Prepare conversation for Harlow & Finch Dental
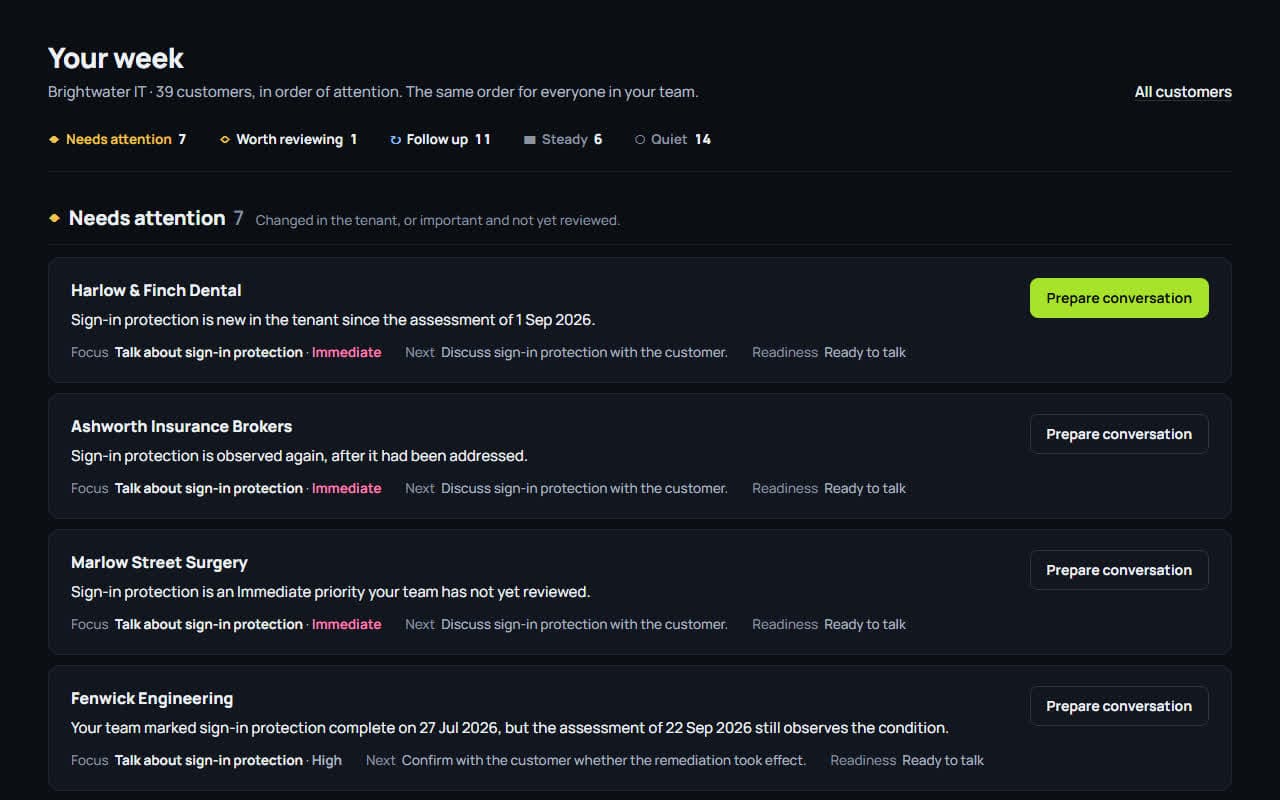This screenshot has width=1280, height=800. tap(1119, 298)
